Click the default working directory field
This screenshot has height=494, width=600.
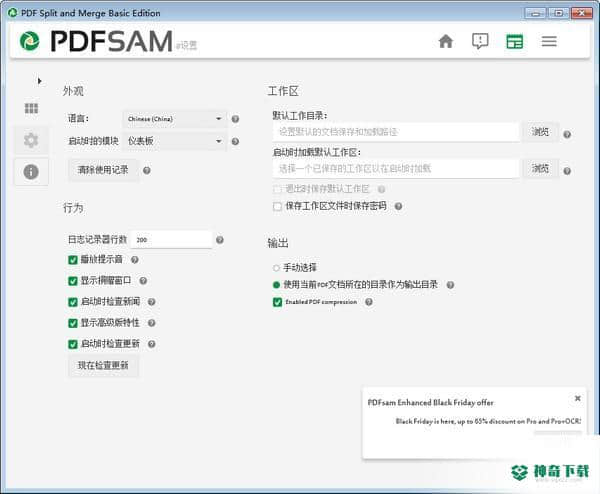point(396,132)
